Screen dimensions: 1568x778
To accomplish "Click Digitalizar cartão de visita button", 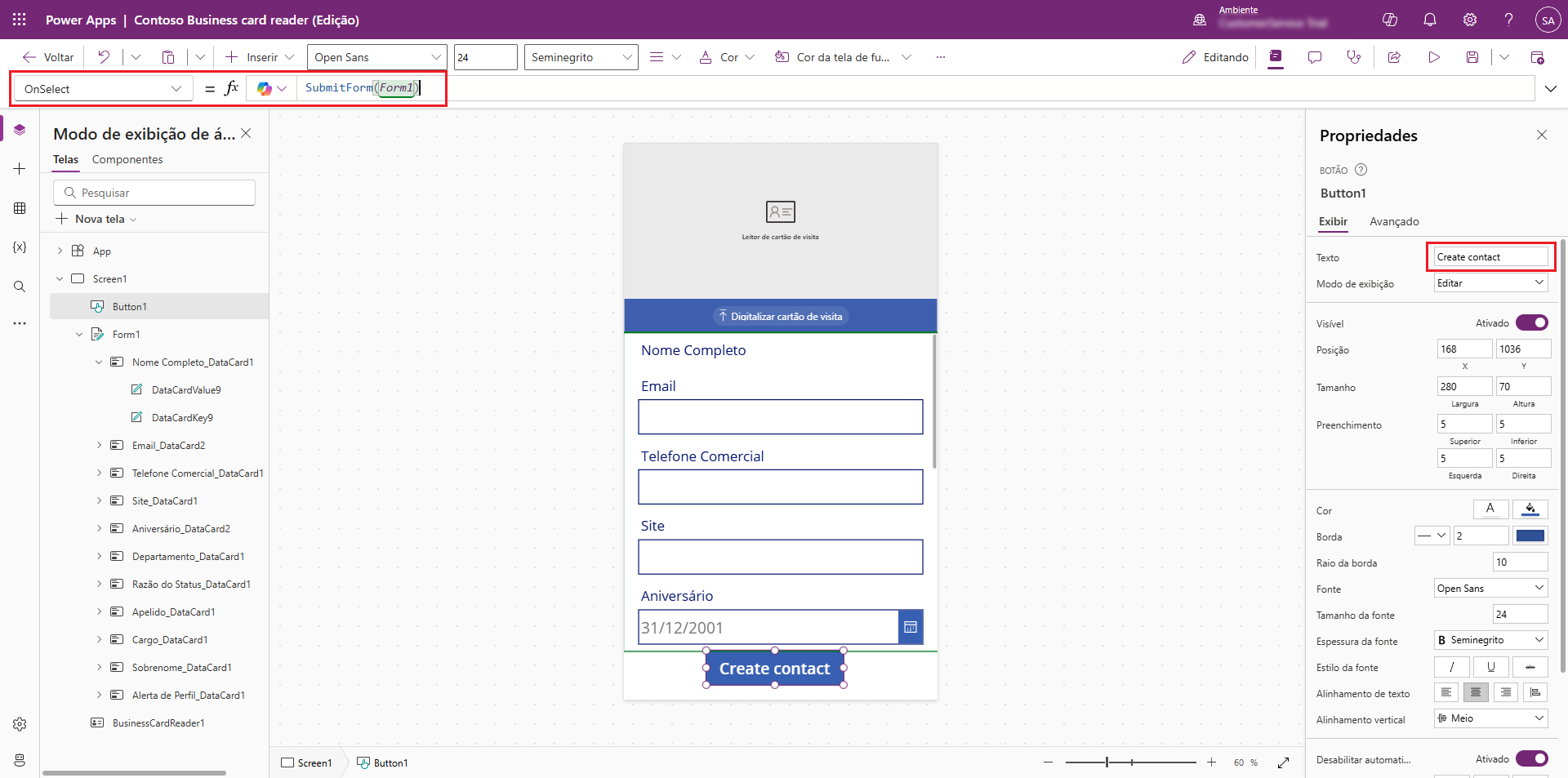I will 780,316.
